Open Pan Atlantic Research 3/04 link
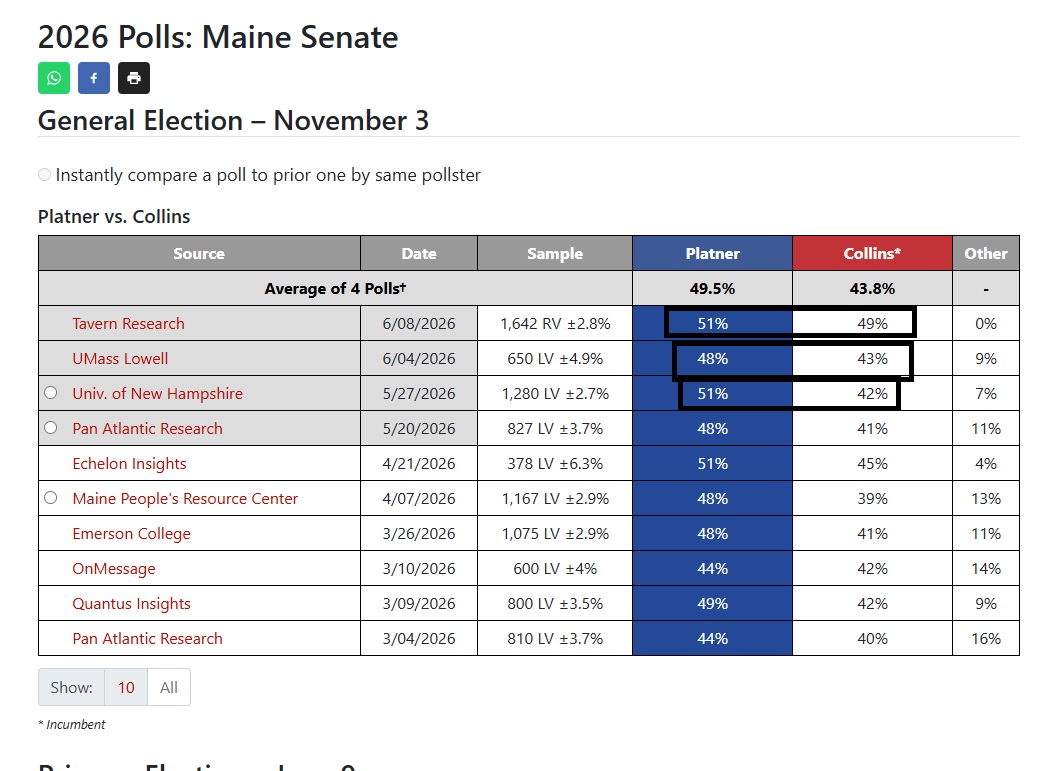This screenshot has height=771, width=1044. tap(147, 639)
